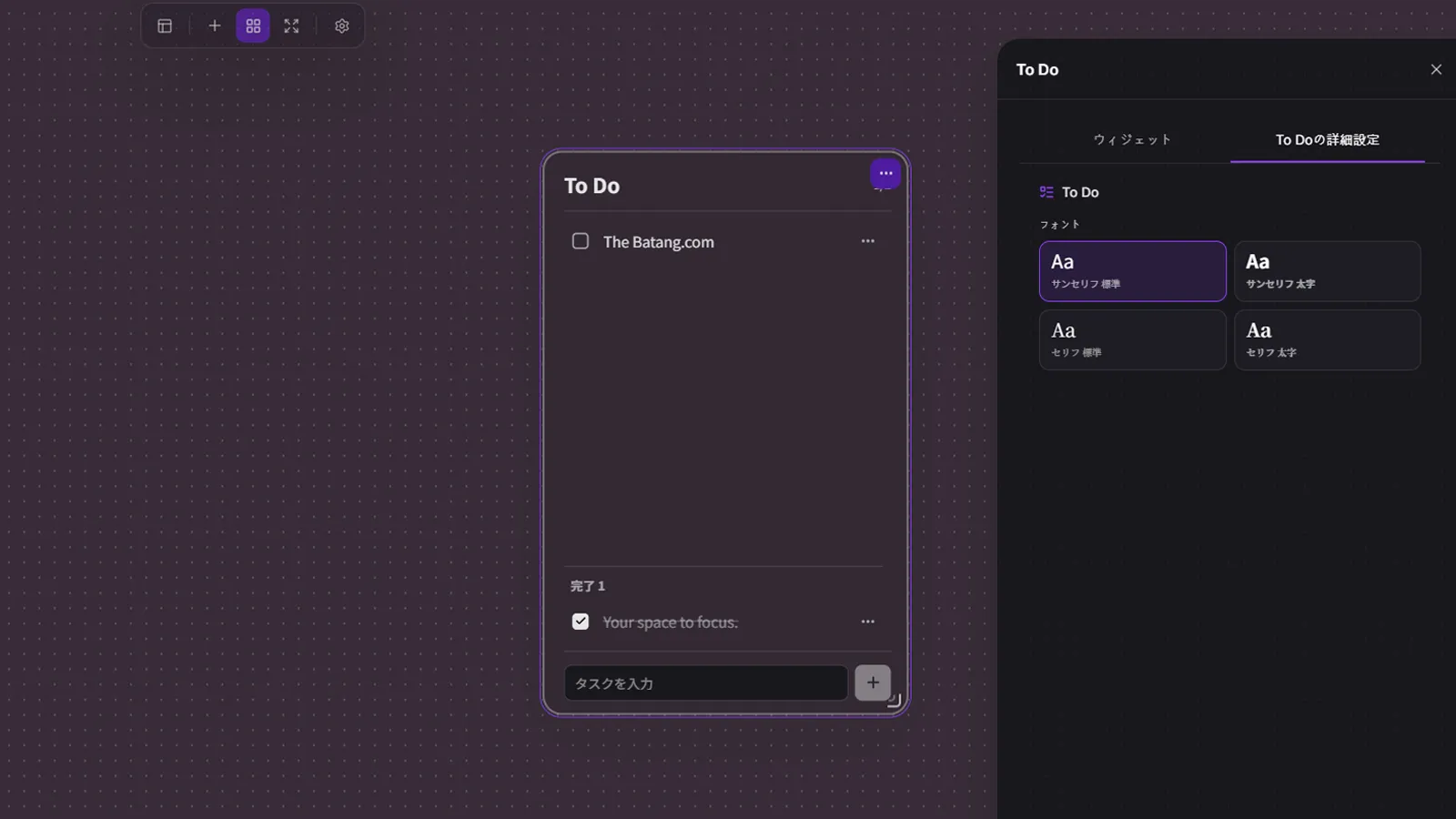1456x819 pixels.
Task: Click the タスクを入力 input field
Action: (706, 683)
